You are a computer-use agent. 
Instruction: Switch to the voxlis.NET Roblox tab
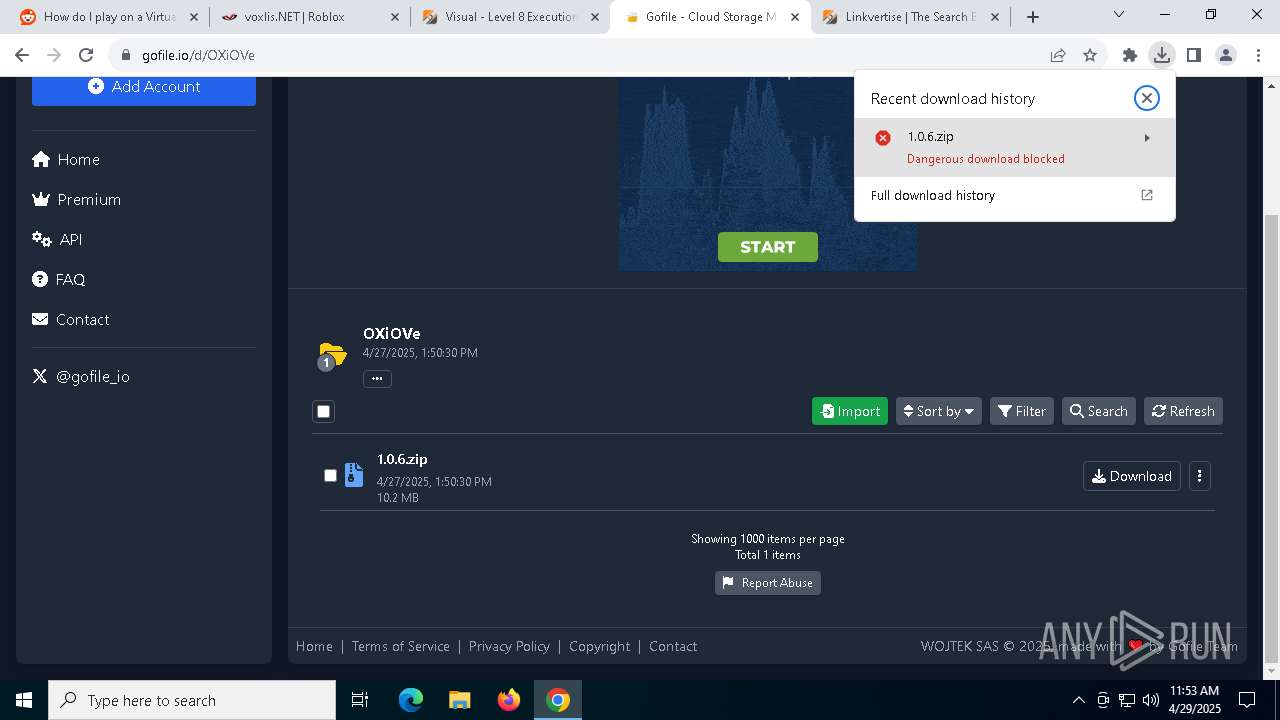click(310, 17)
